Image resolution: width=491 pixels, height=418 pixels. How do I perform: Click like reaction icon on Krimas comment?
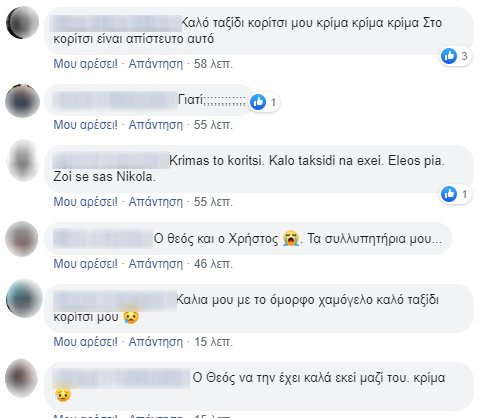[x=449, y=194]
